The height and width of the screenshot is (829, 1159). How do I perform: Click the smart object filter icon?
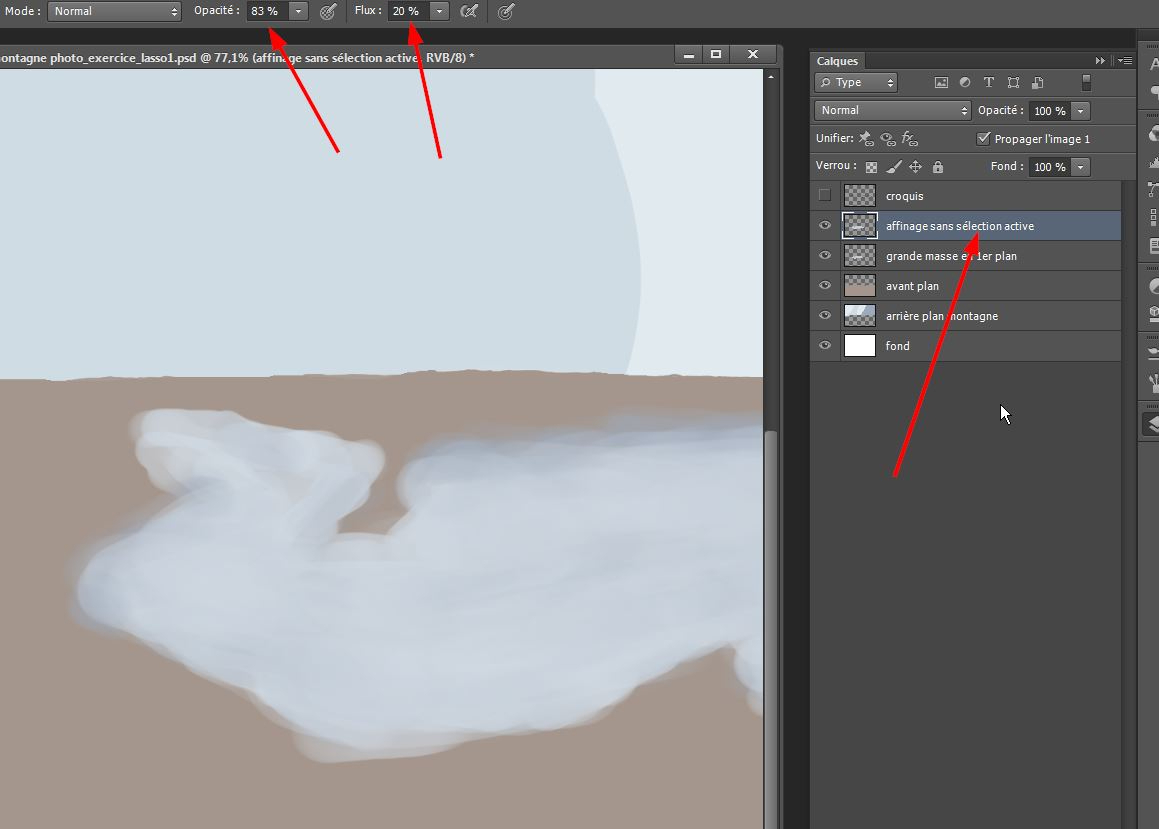coord(1038,83)
